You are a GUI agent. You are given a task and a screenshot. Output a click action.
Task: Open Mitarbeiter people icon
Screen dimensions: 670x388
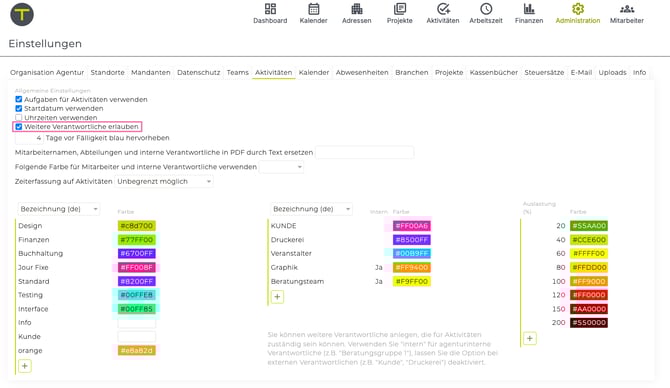pos(627,9)
